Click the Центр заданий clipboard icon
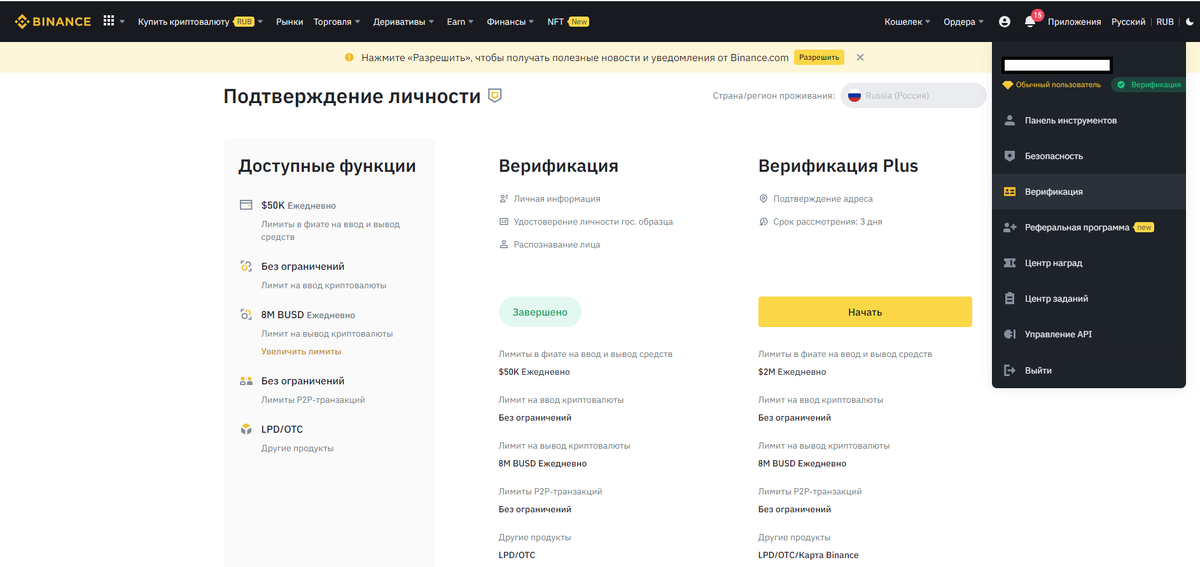Screen dimensions: 1200x567 pyautogui.click(x=1009, y=299)
